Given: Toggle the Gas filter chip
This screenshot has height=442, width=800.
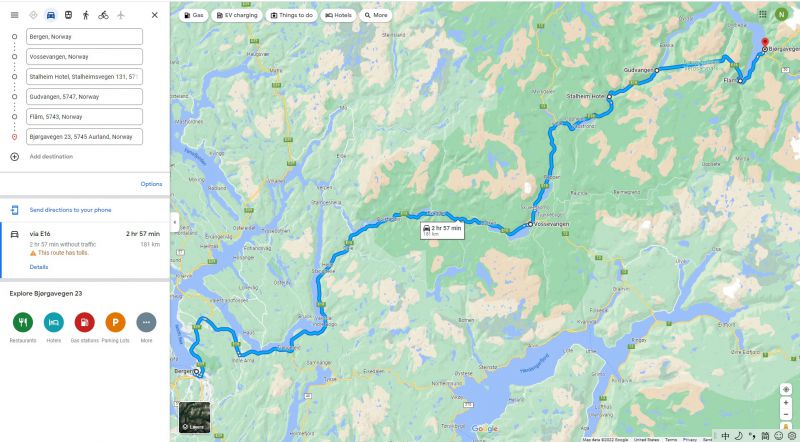Looking at the screenshot, I should [x=193, y=15].
